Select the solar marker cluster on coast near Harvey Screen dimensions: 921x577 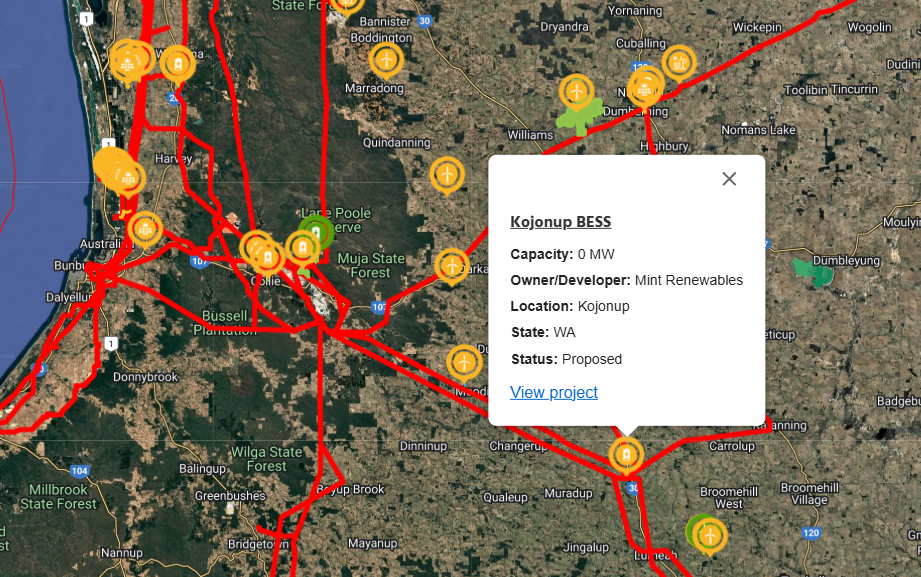pyautogui.click(x=116, y=170)
